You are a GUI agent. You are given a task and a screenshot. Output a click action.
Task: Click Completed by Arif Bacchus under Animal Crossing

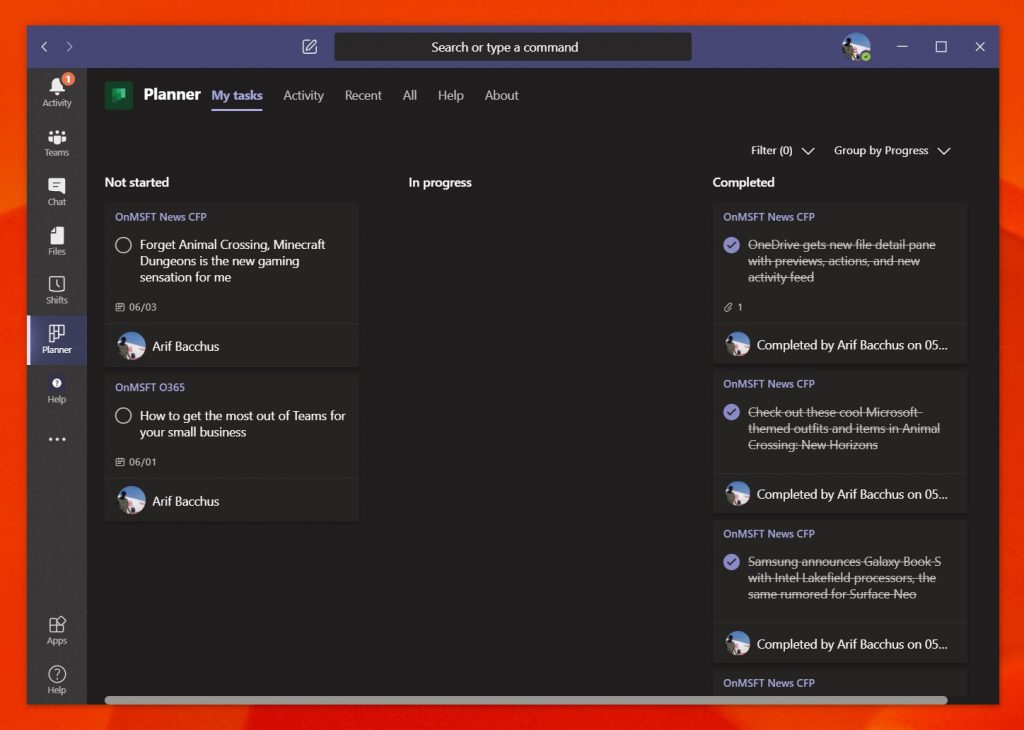[x=852, y=494]
